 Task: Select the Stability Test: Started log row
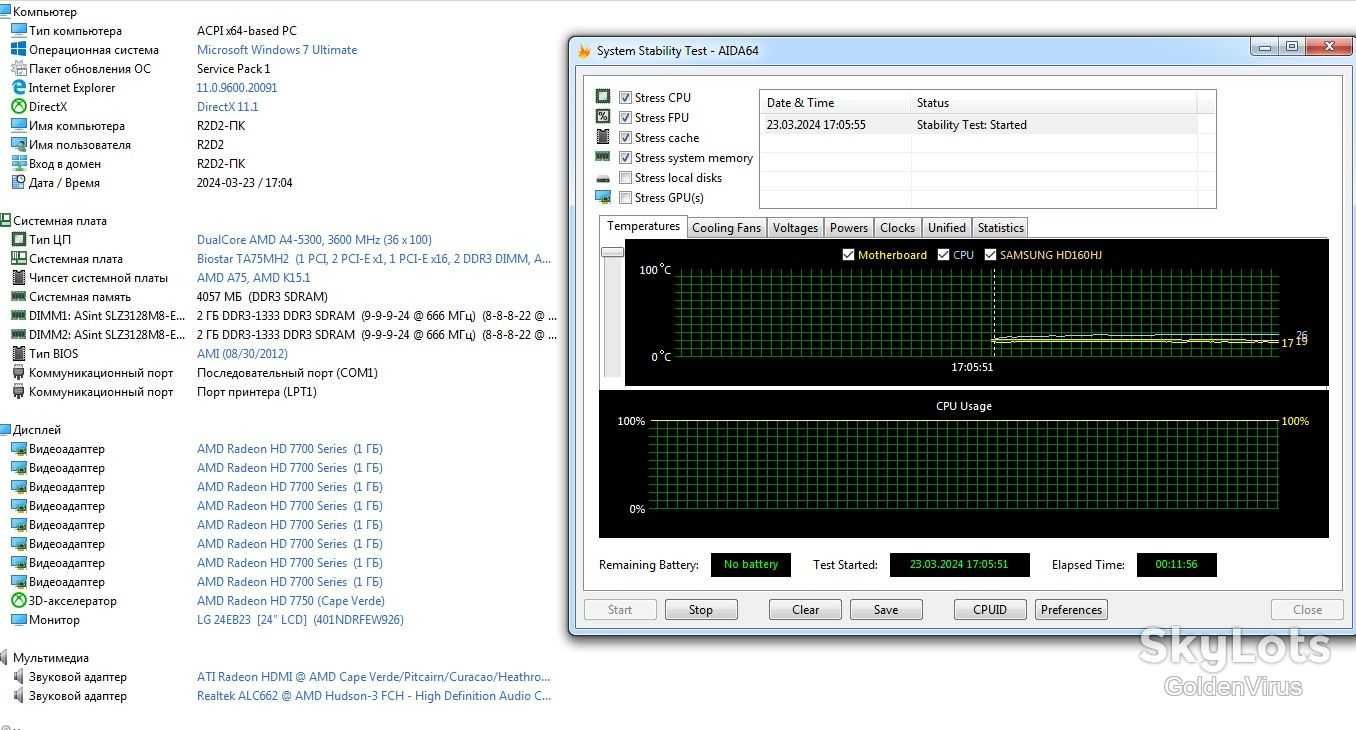pyautogui.click(x=978, y=125)
